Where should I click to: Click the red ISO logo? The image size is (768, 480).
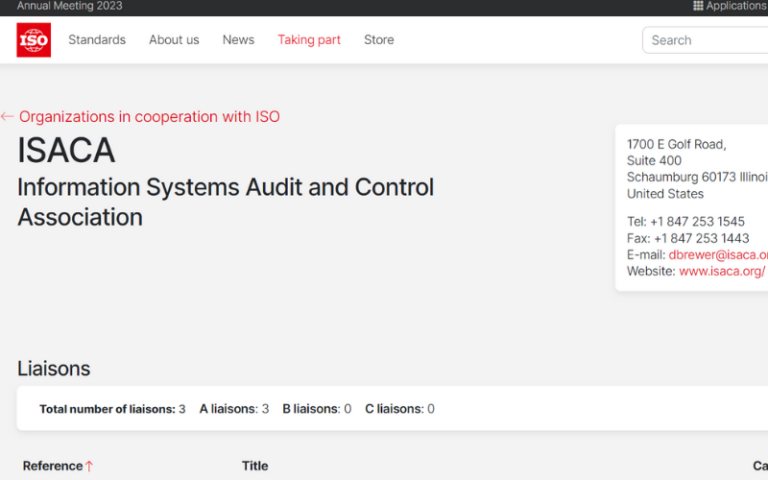point(34,40)
